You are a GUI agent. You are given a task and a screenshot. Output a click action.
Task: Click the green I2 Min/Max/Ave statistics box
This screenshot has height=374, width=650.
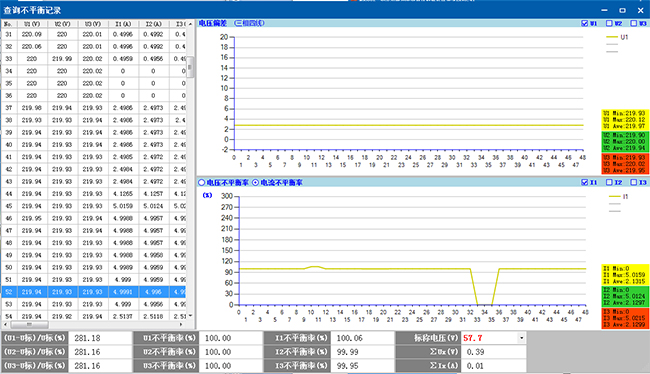pyautogui.click(x=625, y=296)
